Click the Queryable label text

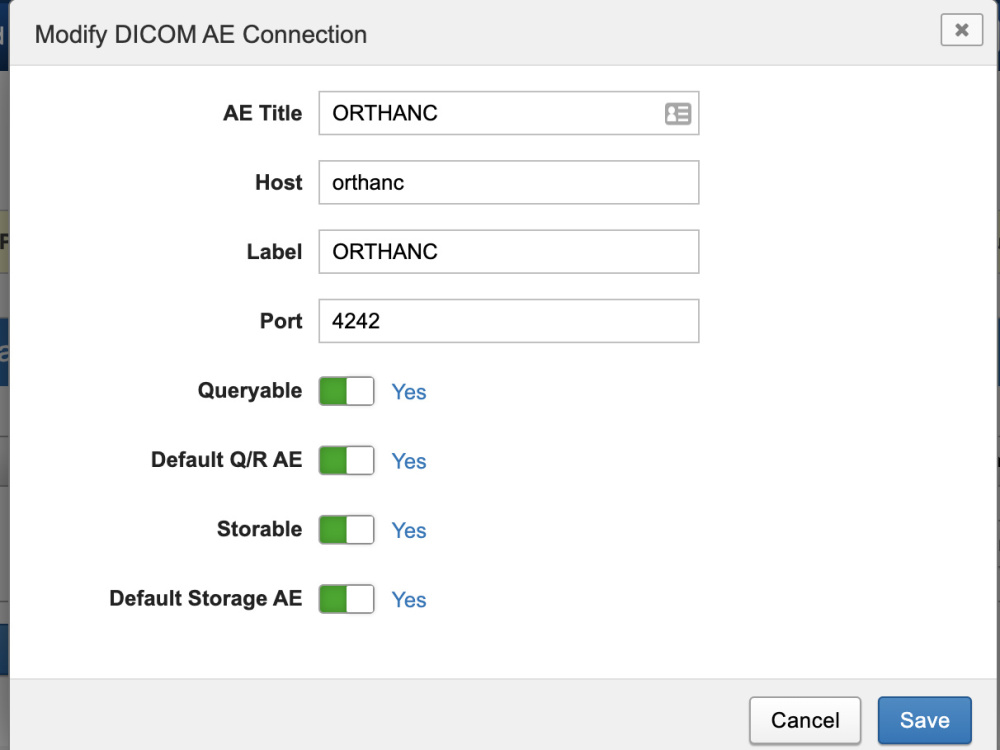pyautogui.click(x=250, y=390)
